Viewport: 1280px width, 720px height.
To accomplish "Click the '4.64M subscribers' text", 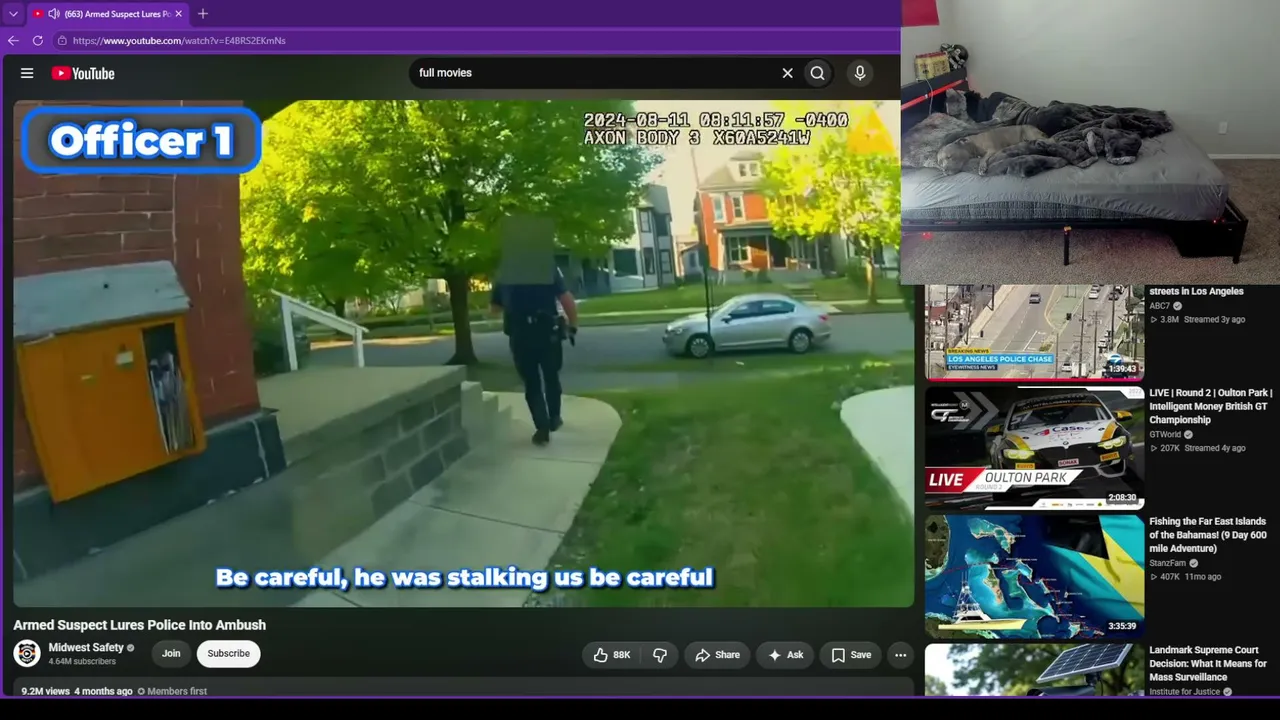I will 82,662.
